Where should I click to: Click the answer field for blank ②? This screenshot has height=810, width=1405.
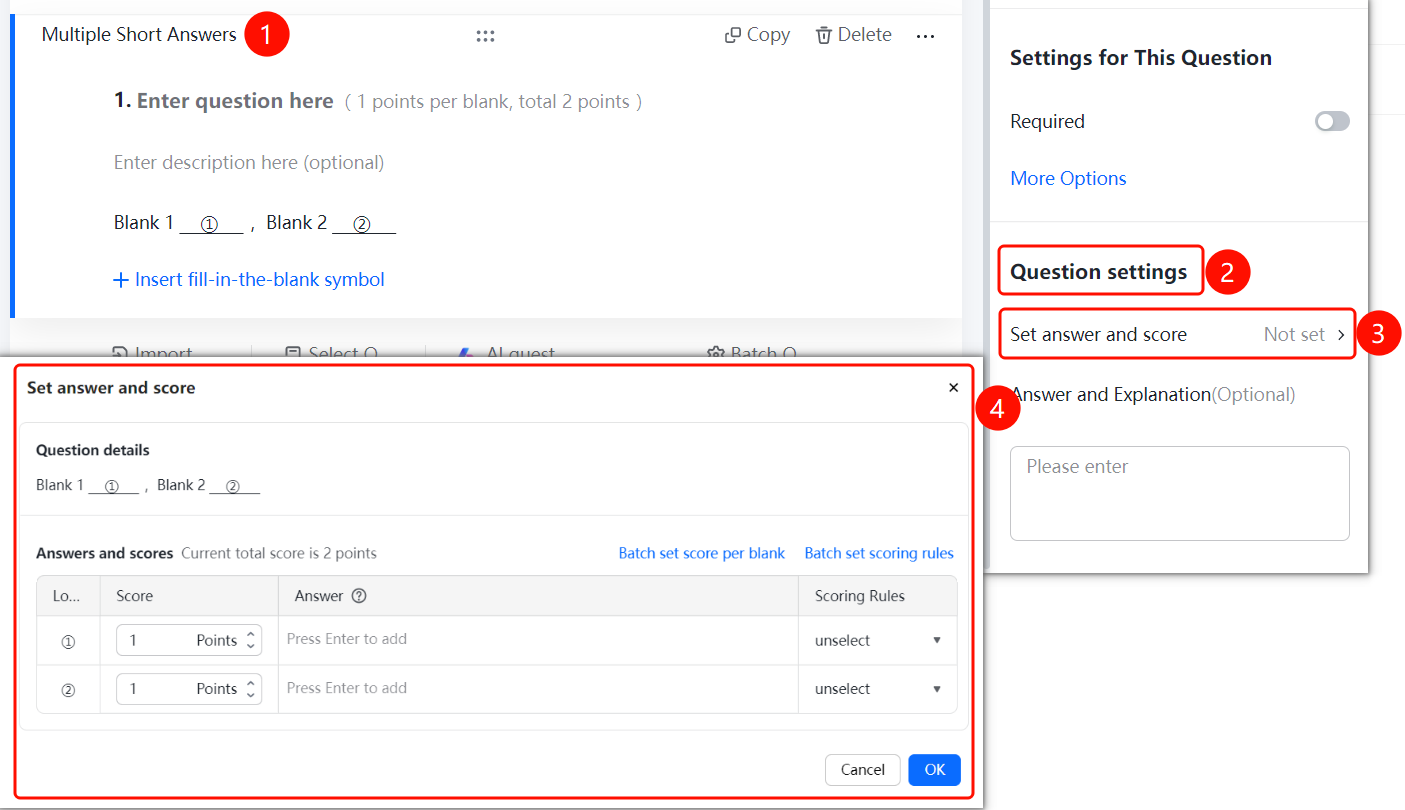[538, 688]
